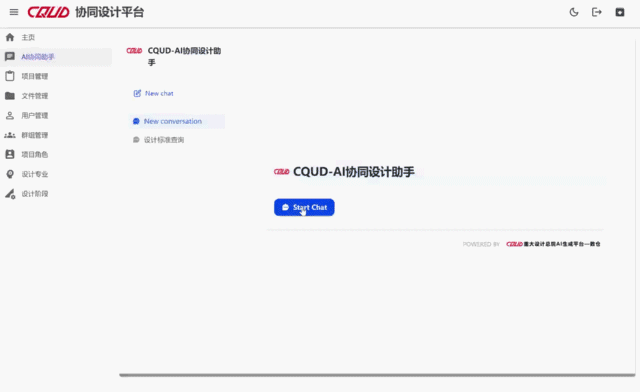This screenshot has height=392, width=640.
Task: Go to the 主页 home page
Action: coord(56,38)
